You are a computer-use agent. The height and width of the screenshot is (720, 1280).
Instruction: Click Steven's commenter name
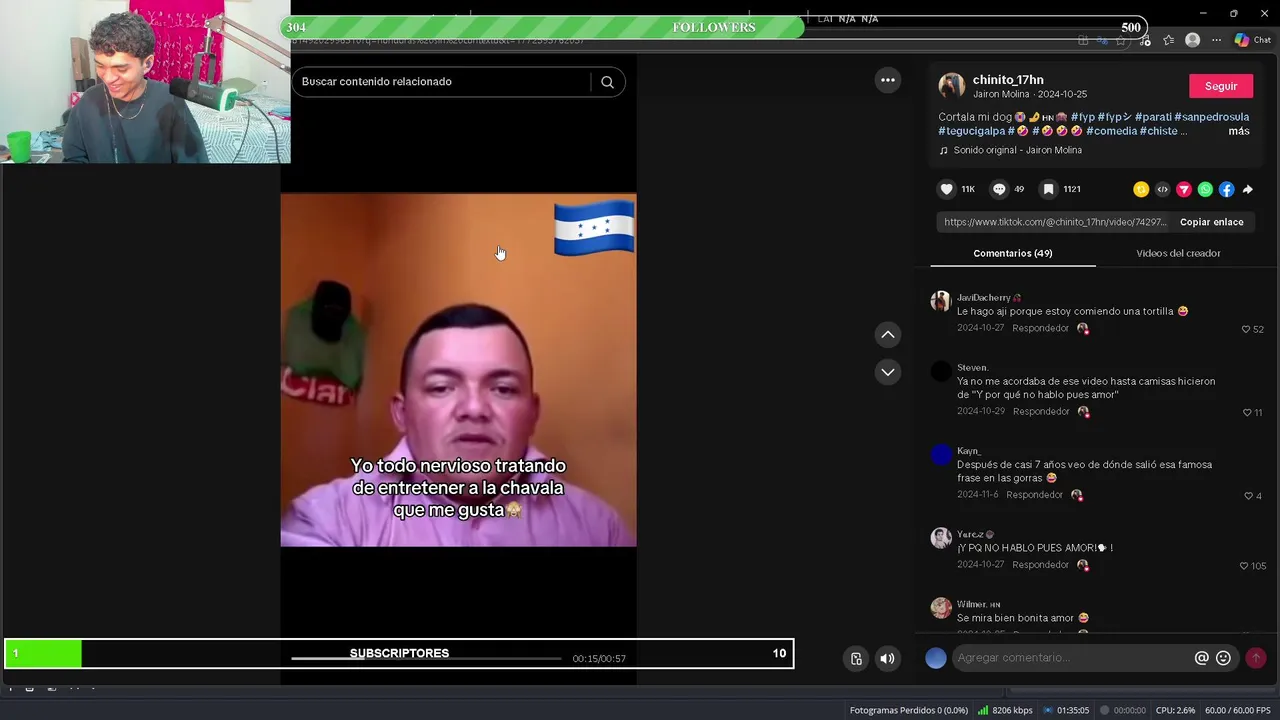click(x=972, y=368)
